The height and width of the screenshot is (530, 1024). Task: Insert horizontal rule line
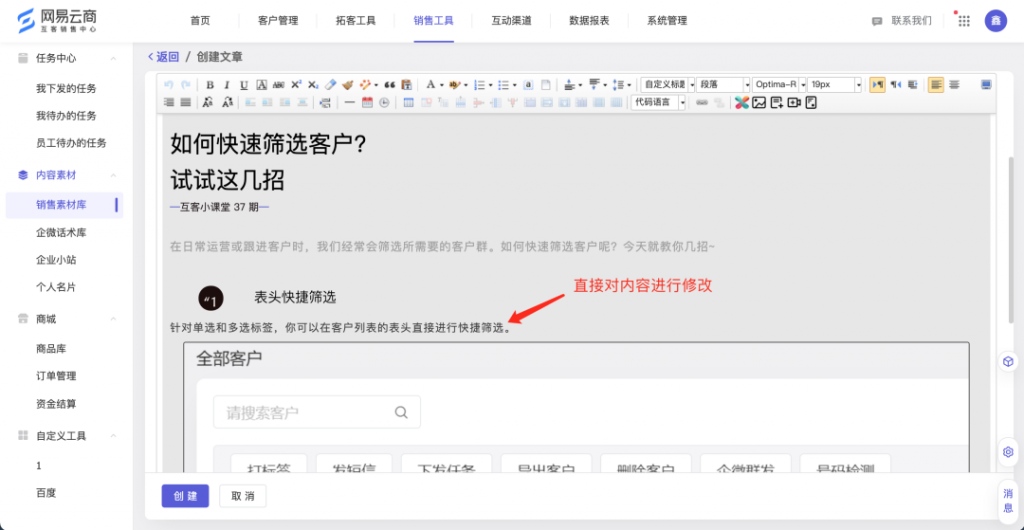(349, 102)
